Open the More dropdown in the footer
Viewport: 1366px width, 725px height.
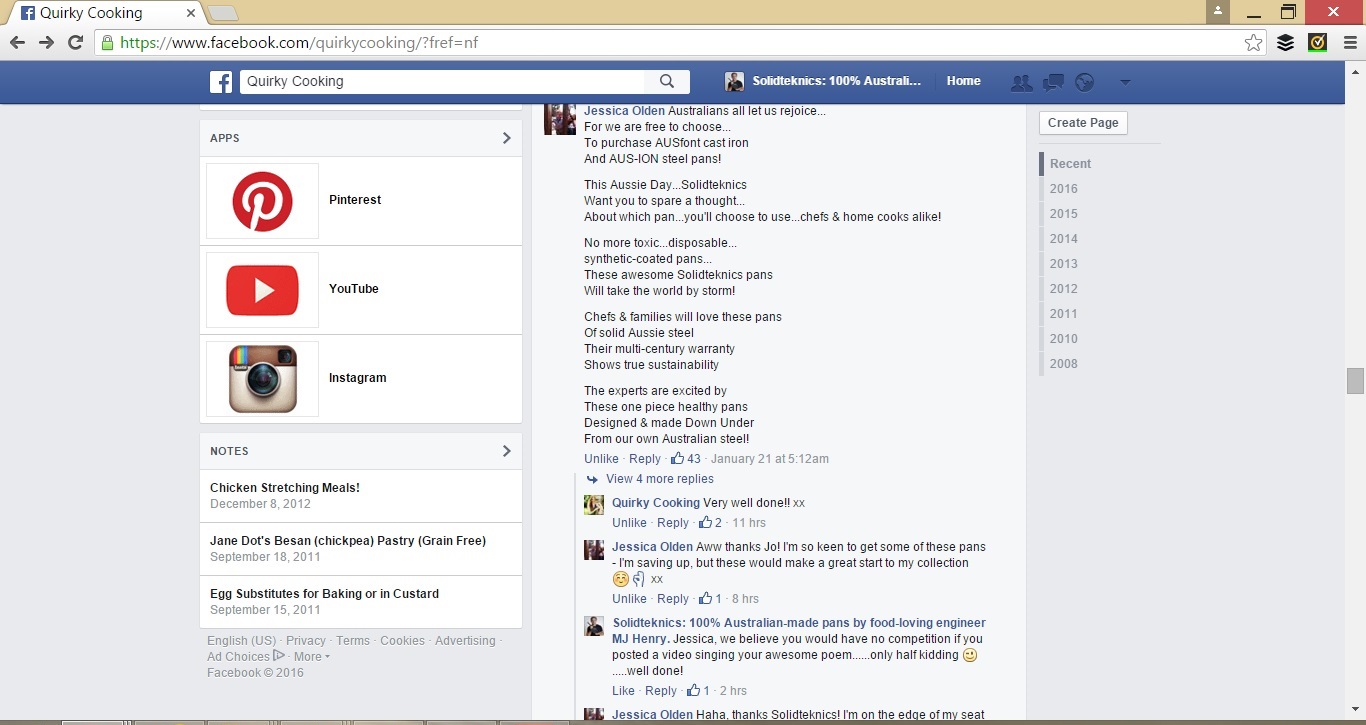pos(311,657)
